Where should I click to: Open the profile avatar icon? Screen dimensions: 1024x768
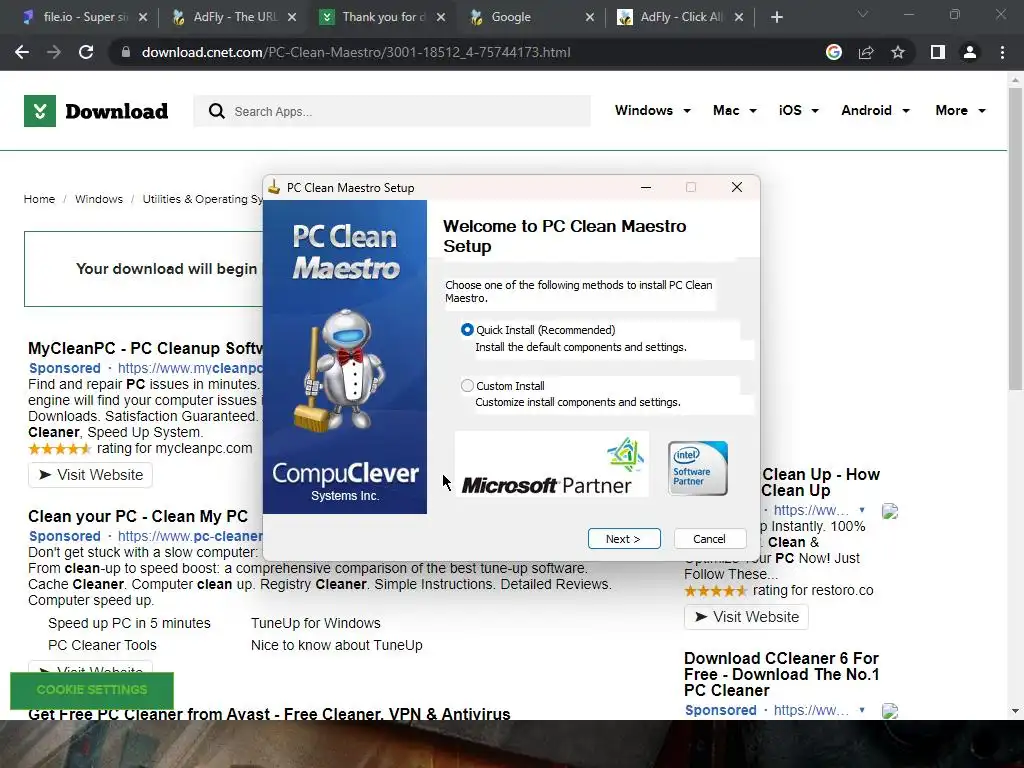(x=970, y=52)
